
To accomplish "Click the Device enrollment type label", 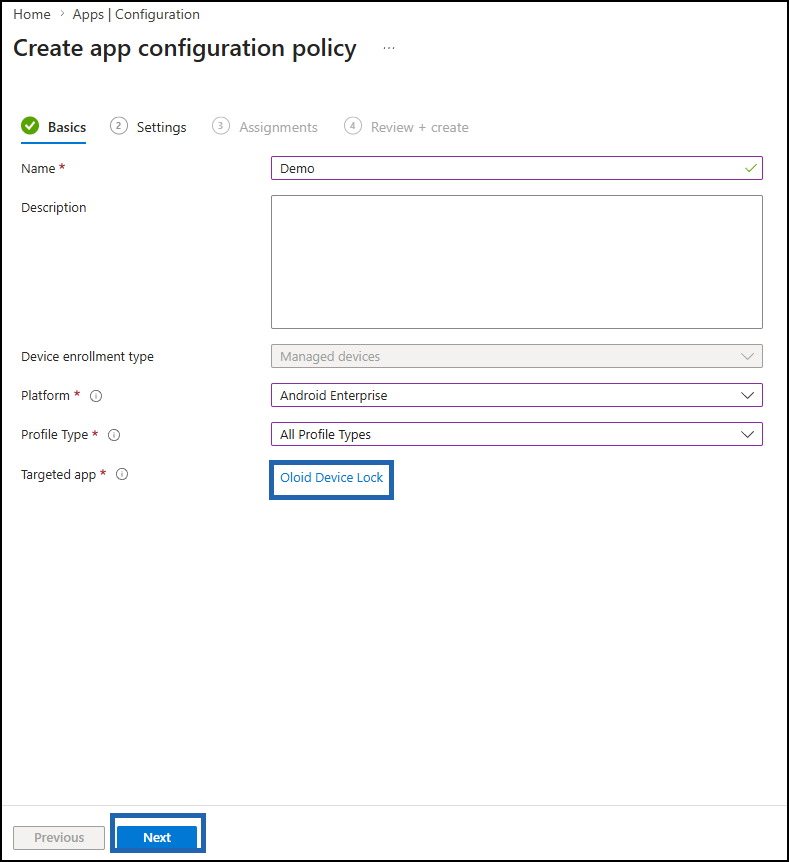I will click(87, 357).
